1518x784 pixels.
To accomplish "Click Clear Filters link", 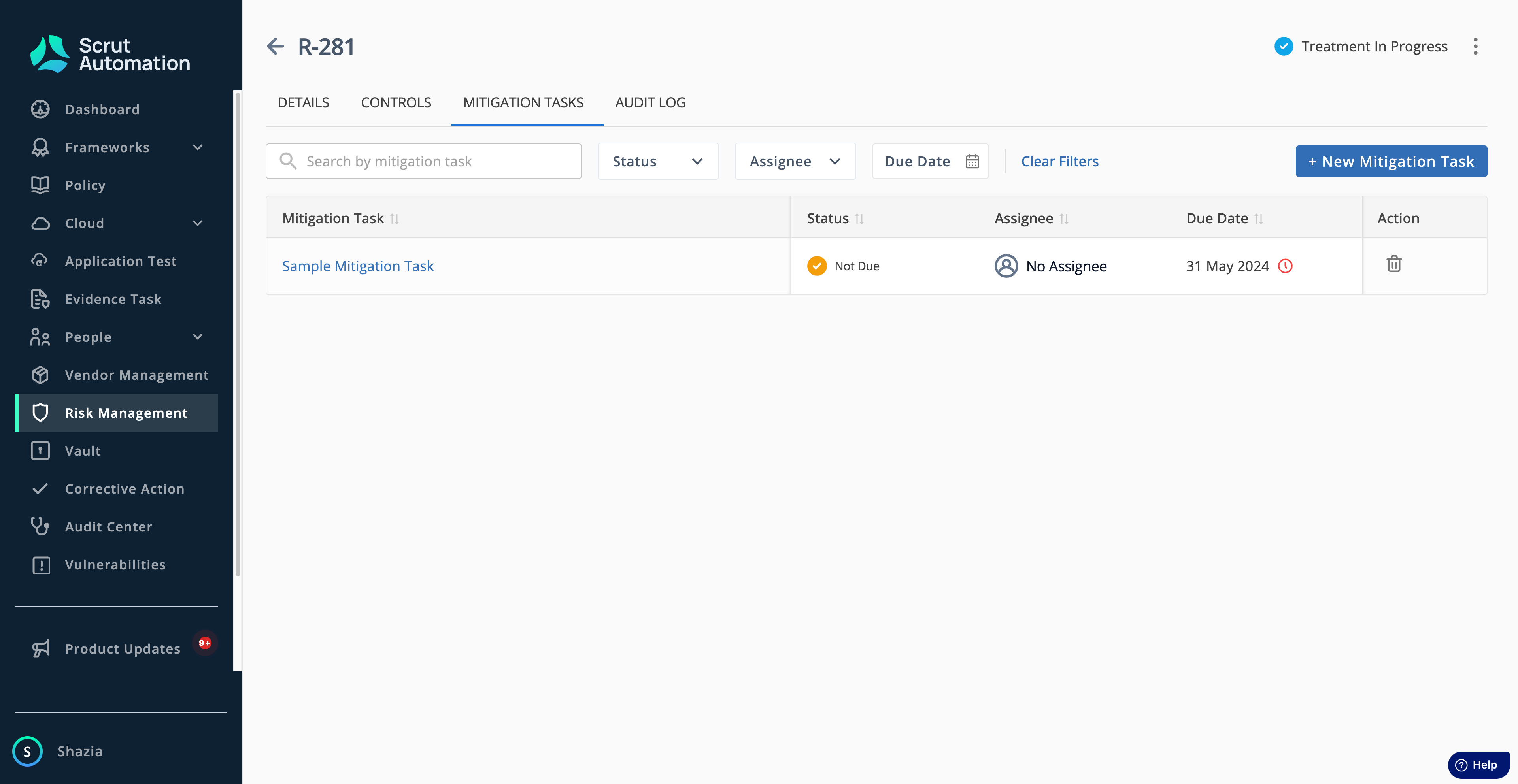I will pos(1059,161).
